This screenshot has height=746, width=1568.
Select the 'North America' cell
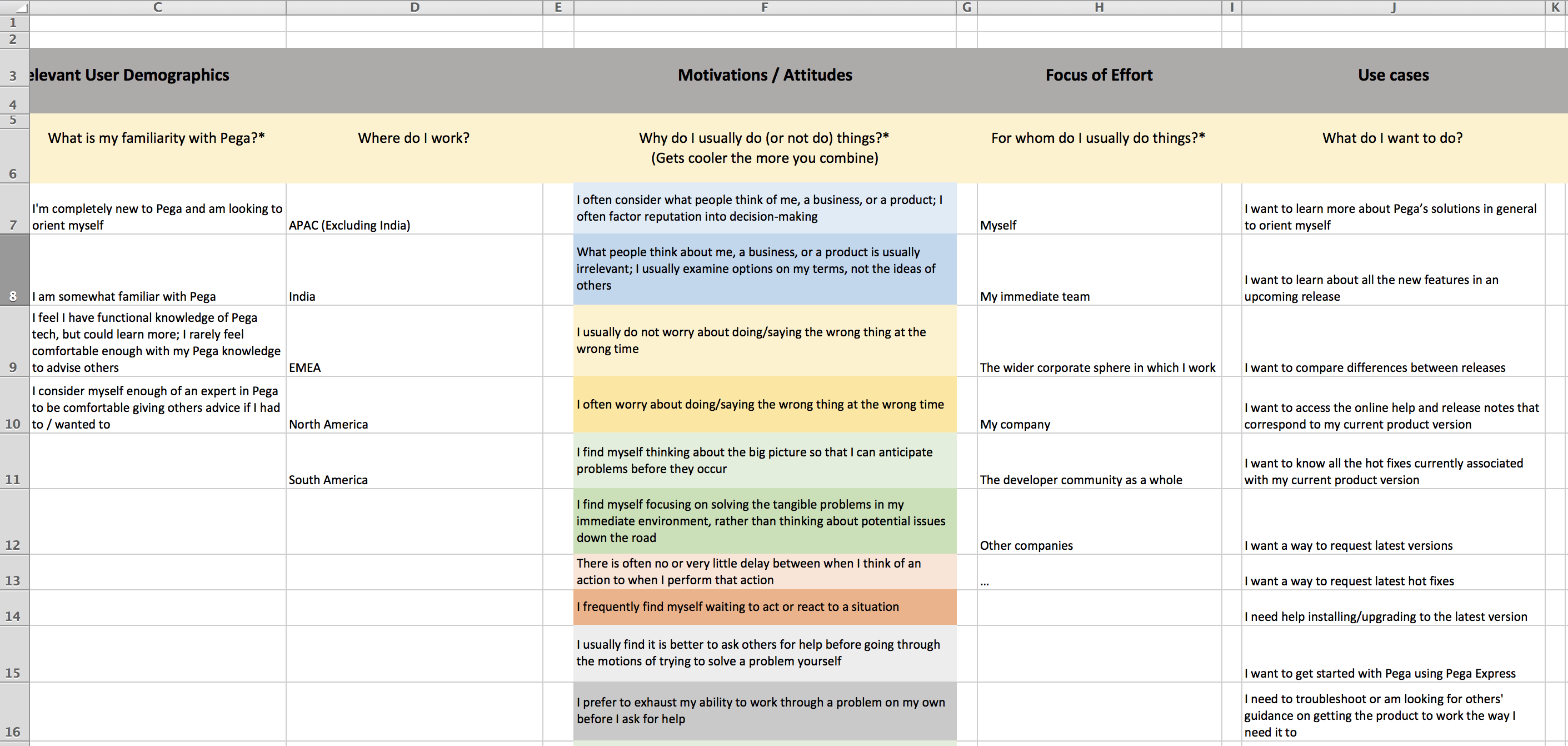(x=415, y=405)
